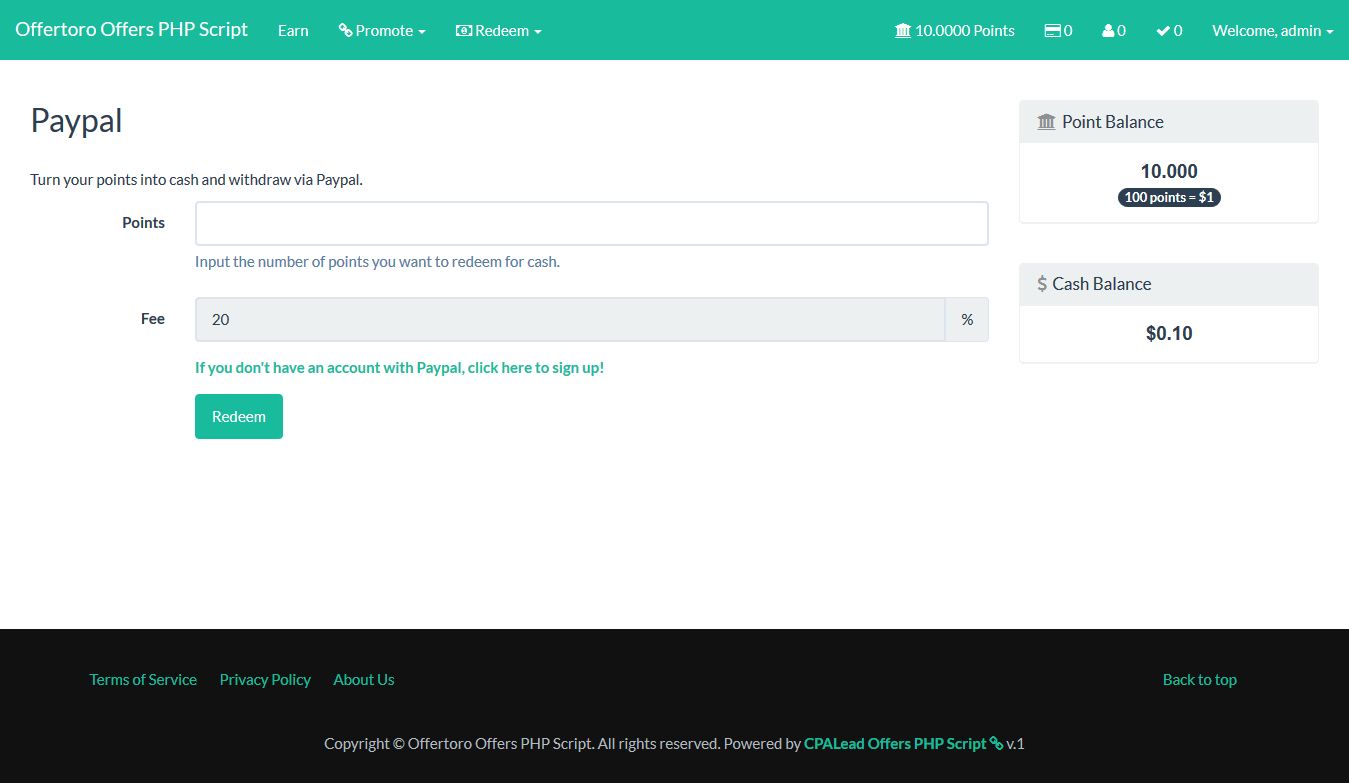Select the checkmark completions icon showing 0

pyautogui.click(x=1162, y=30)
